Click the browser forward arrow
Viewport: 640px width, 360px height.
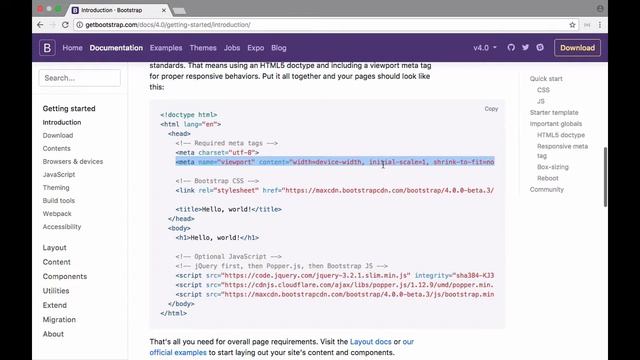click(x=53, y=25)
